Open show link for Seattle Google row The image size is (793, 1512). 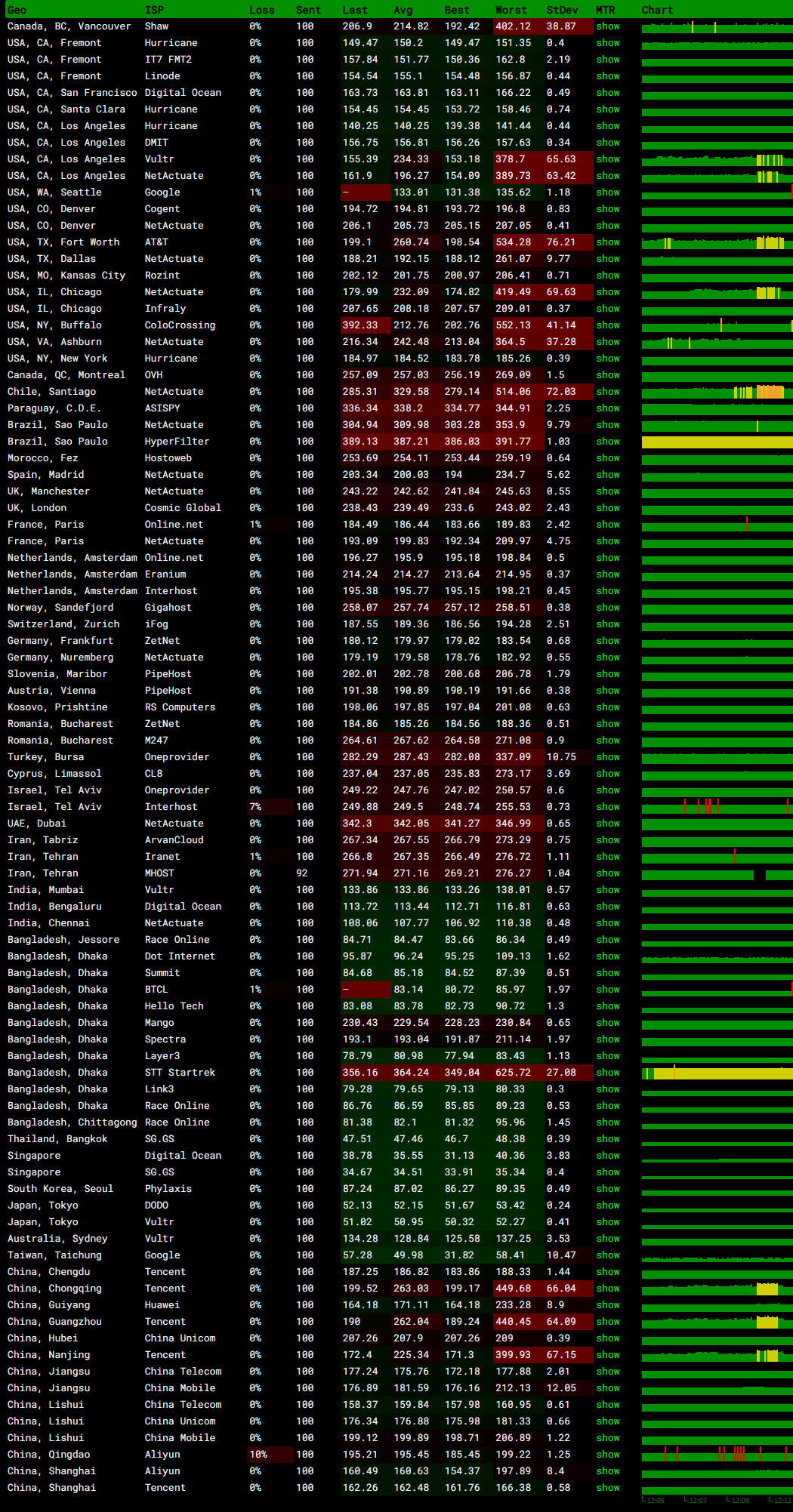[x=607, y=192]
